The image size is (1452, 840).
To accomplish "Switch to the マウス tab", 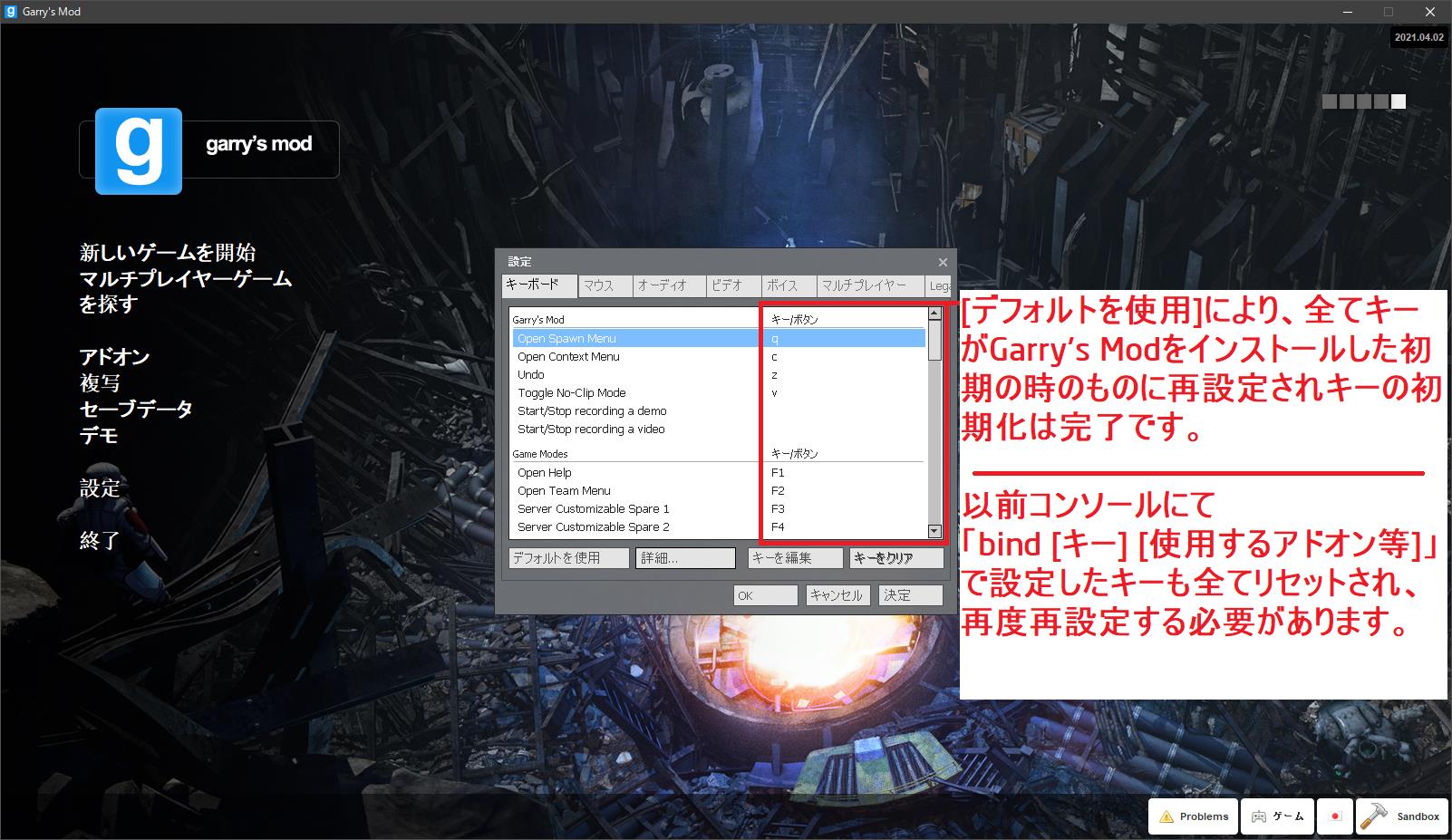I will [x=605, y=286].
